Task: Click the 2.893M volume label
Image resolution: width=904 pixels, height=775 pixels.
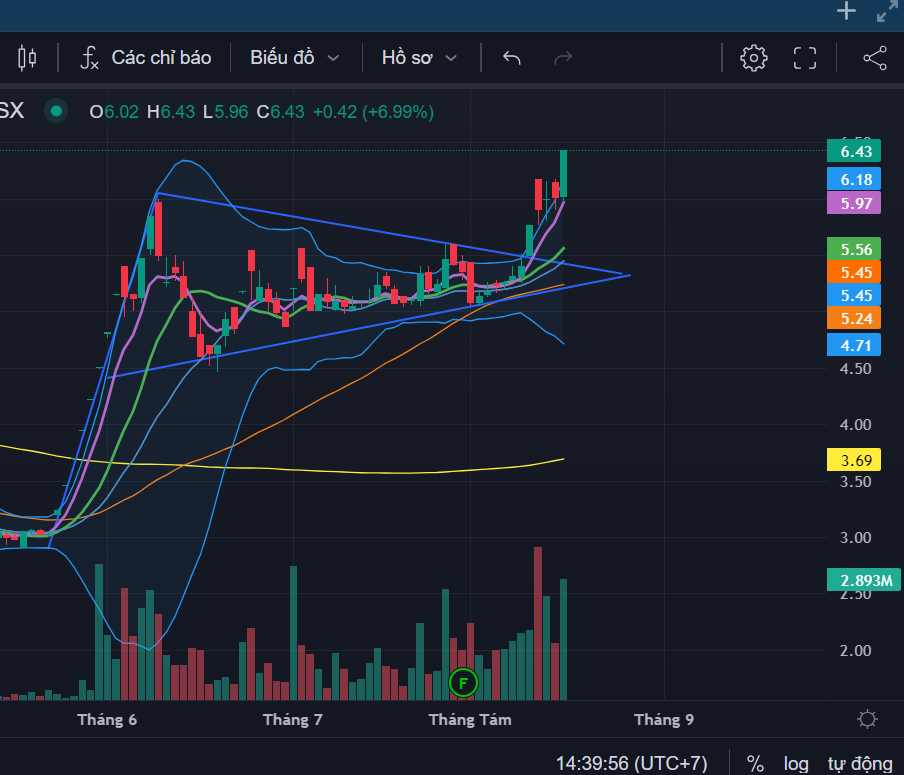Action: click(x=864, y=580)
